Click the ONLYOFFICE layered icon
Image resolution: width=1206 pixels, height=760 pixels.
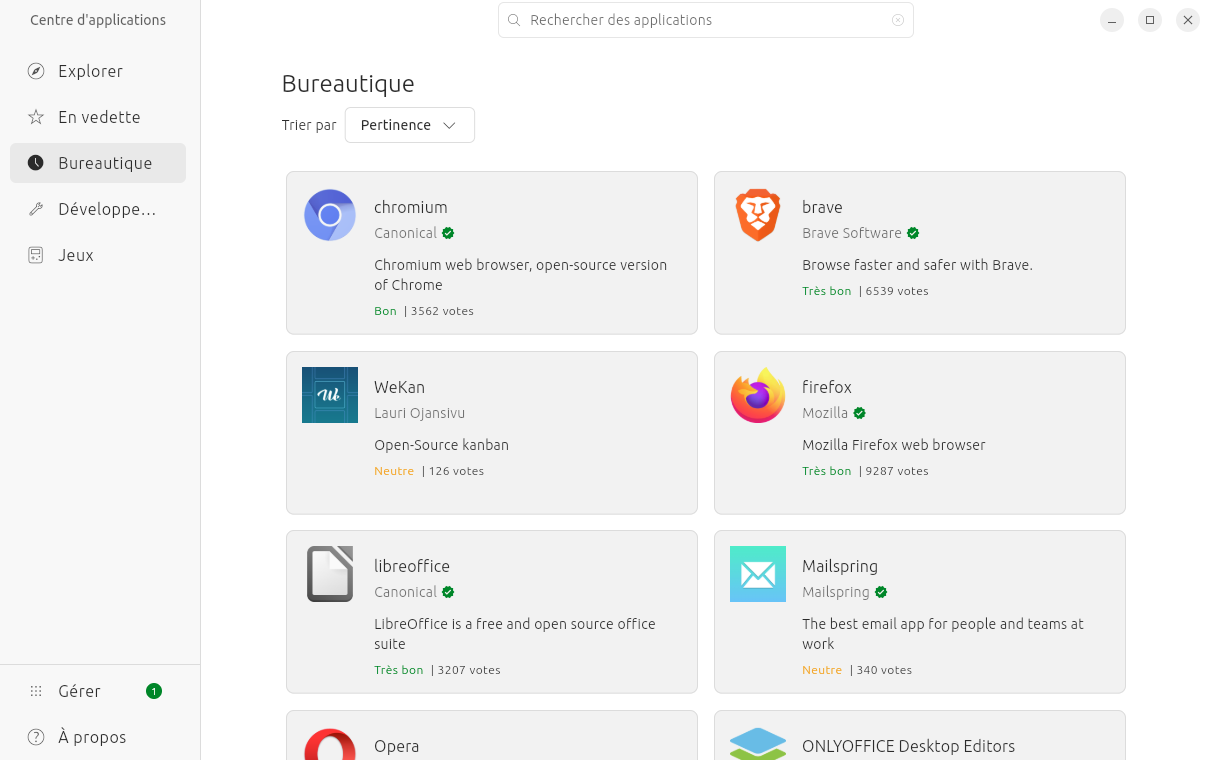coord(758,744)
